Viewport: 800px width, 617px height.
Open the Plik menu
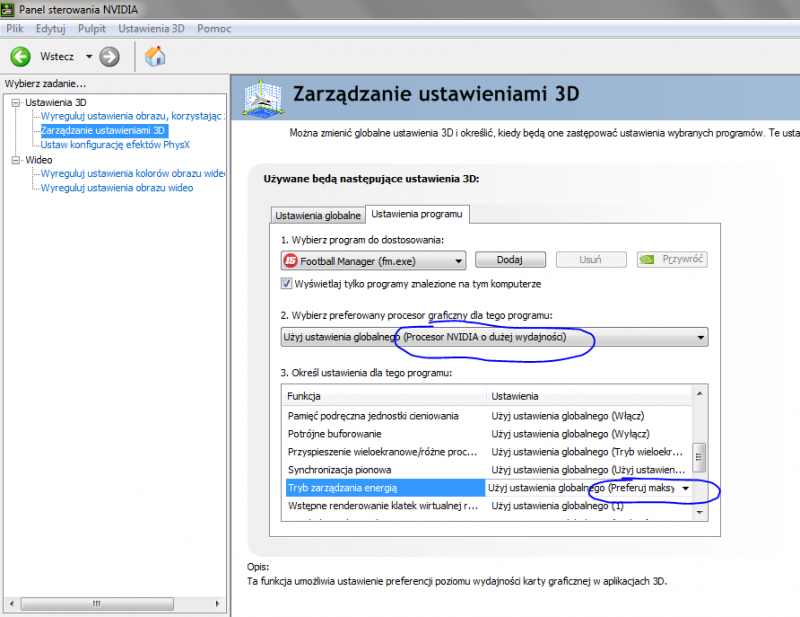pyautogui.click(x=14, y=29)
